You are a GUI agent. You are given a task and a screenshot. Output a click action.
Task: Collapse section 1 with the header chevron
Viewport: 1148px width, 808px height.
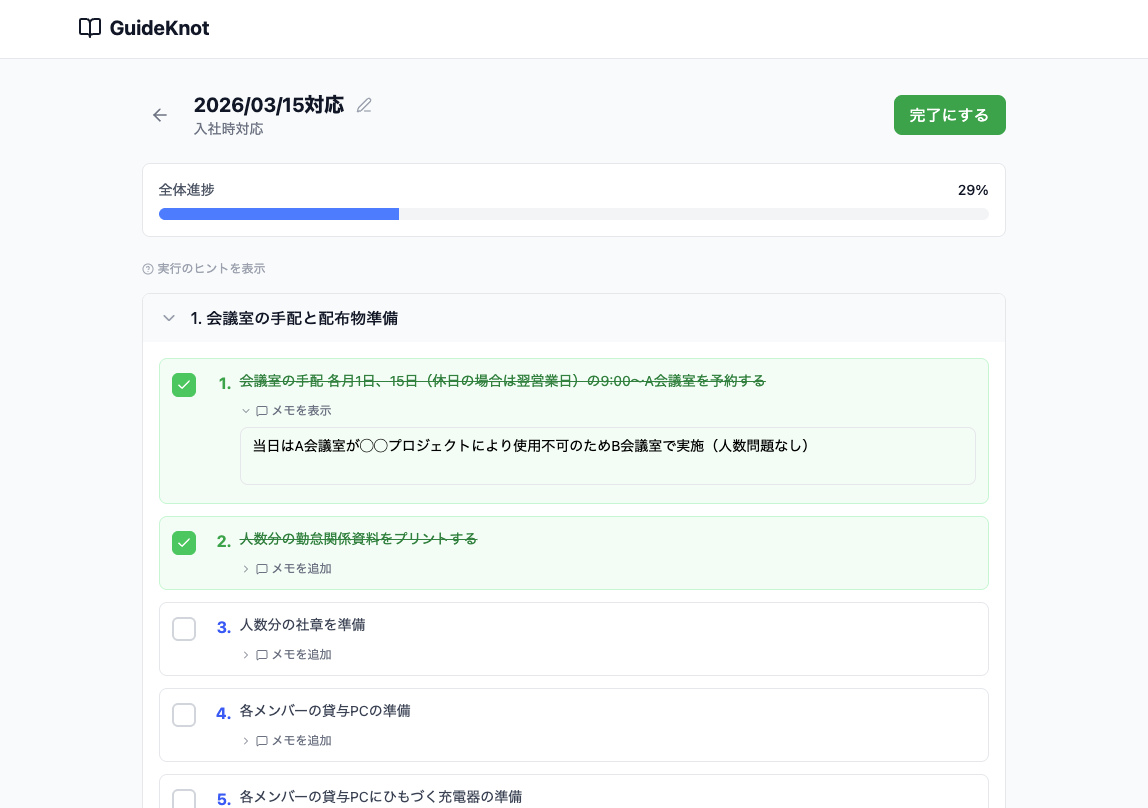tap(169, 318)
